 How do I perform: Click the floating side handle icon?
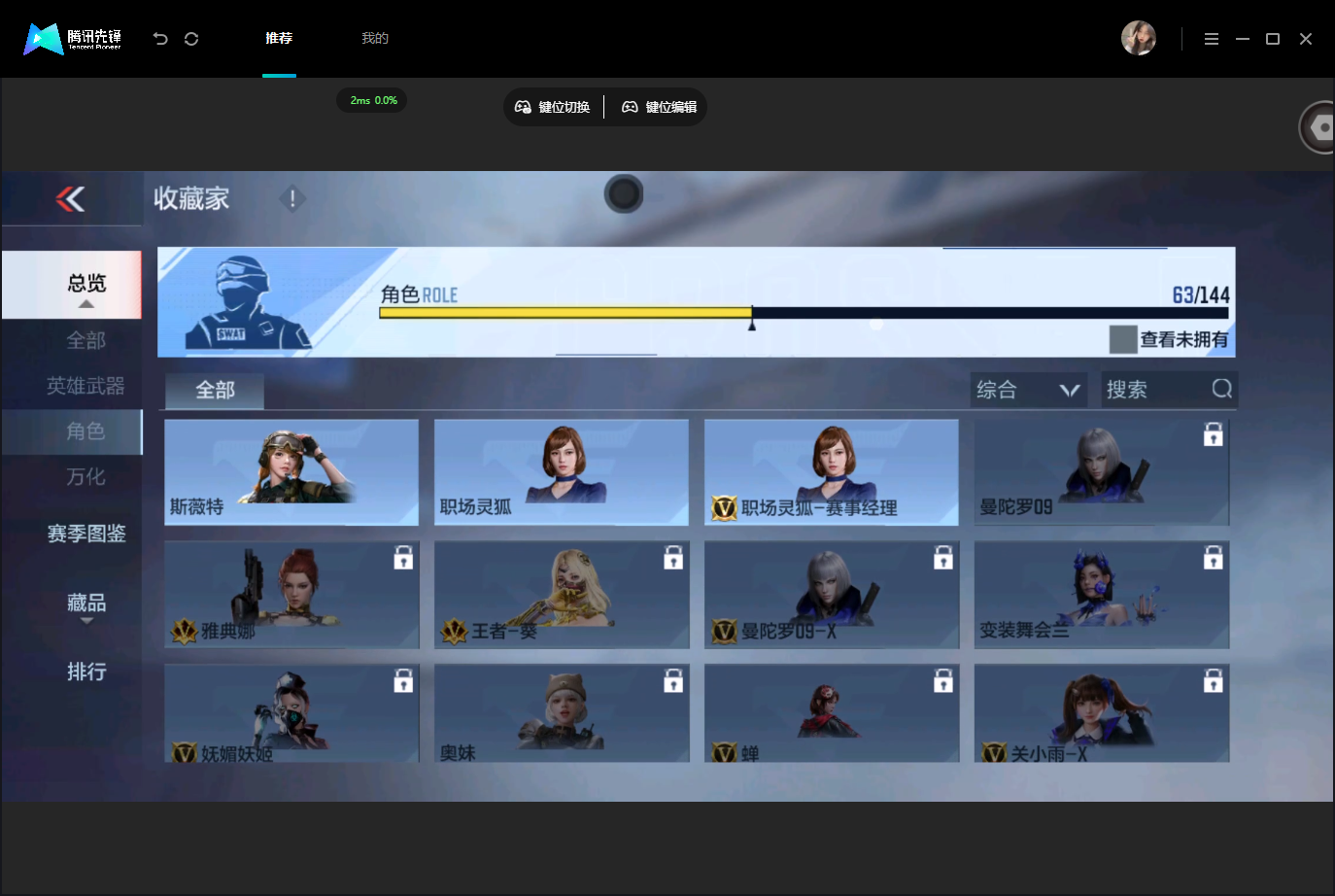[x=1318, y=127]
